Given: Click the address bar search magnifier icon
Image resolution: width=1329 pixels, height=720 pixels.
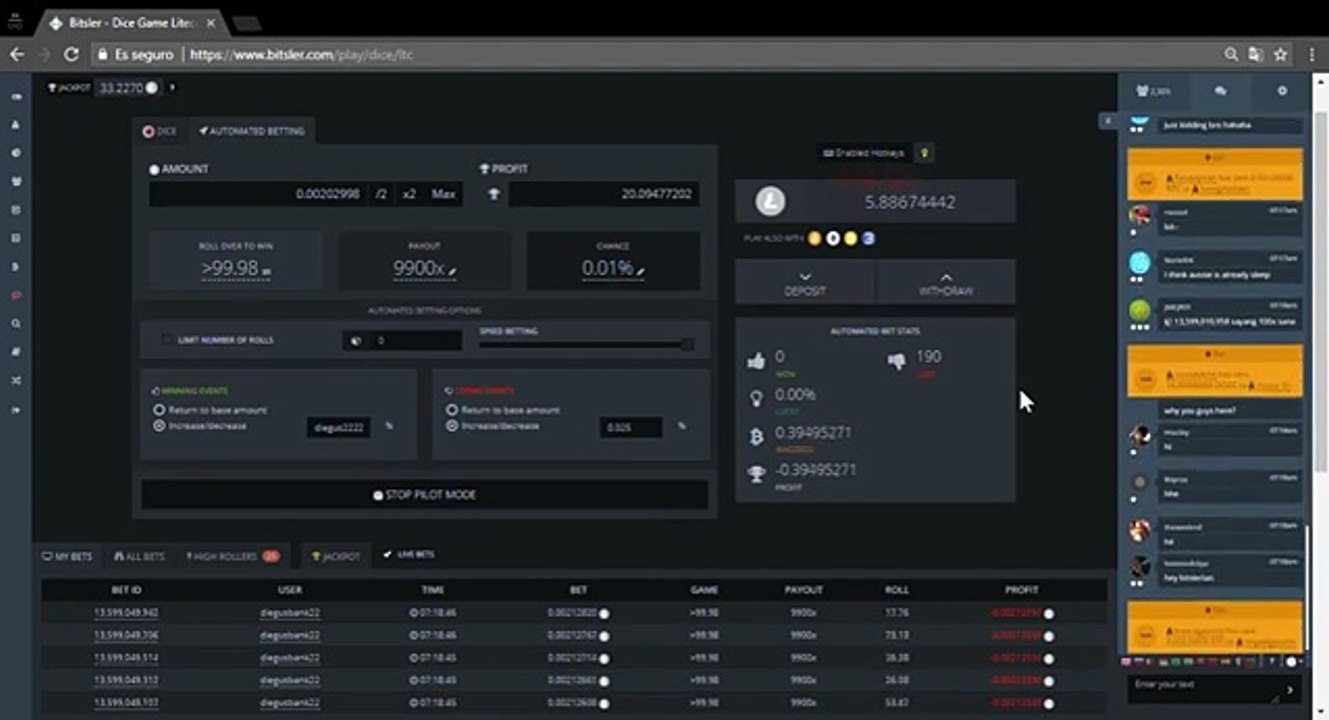Looking at the screenshot, I should [1231, 54].
